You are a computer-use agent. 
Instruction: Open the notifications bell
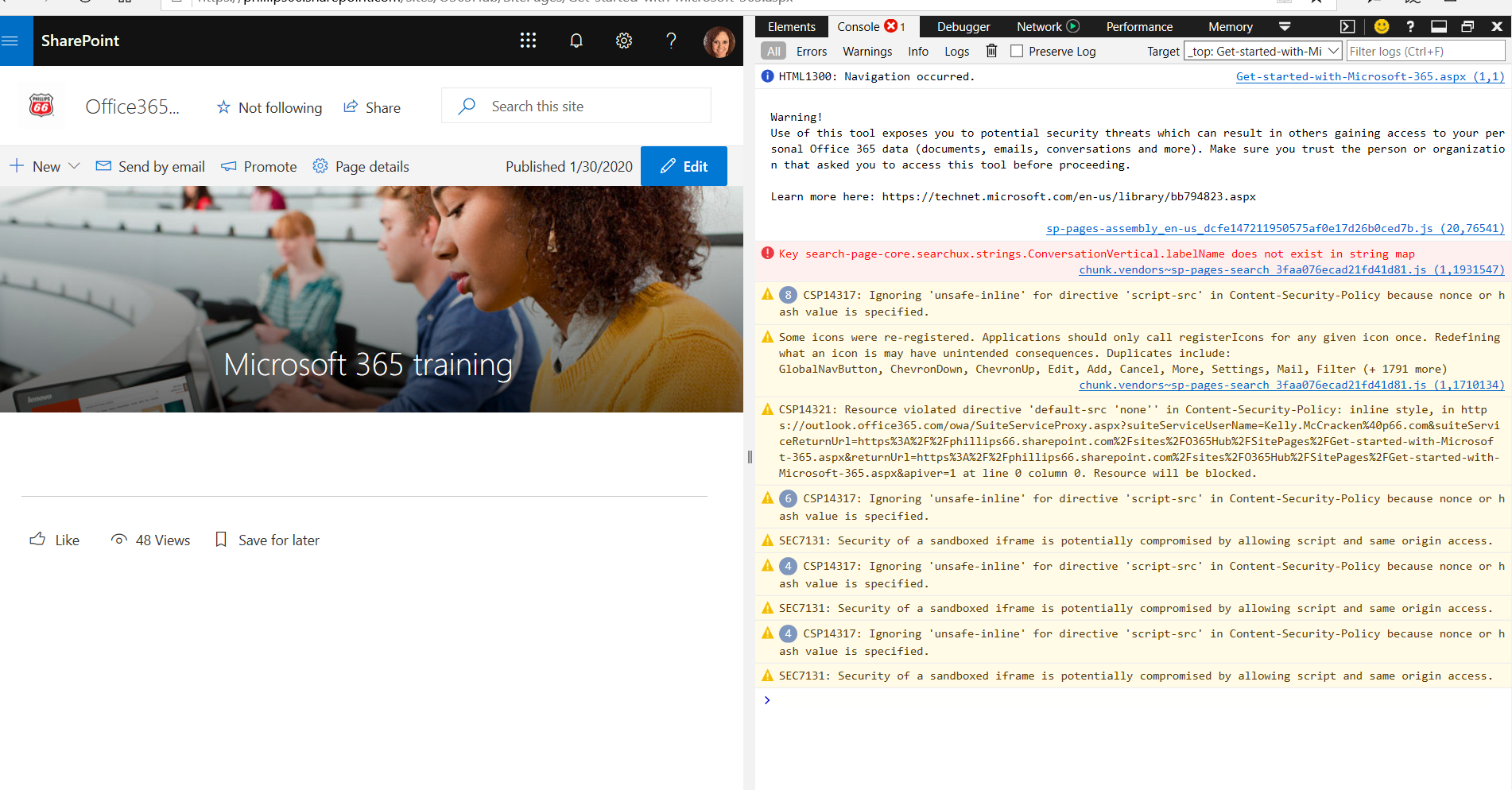pos(576,41)
